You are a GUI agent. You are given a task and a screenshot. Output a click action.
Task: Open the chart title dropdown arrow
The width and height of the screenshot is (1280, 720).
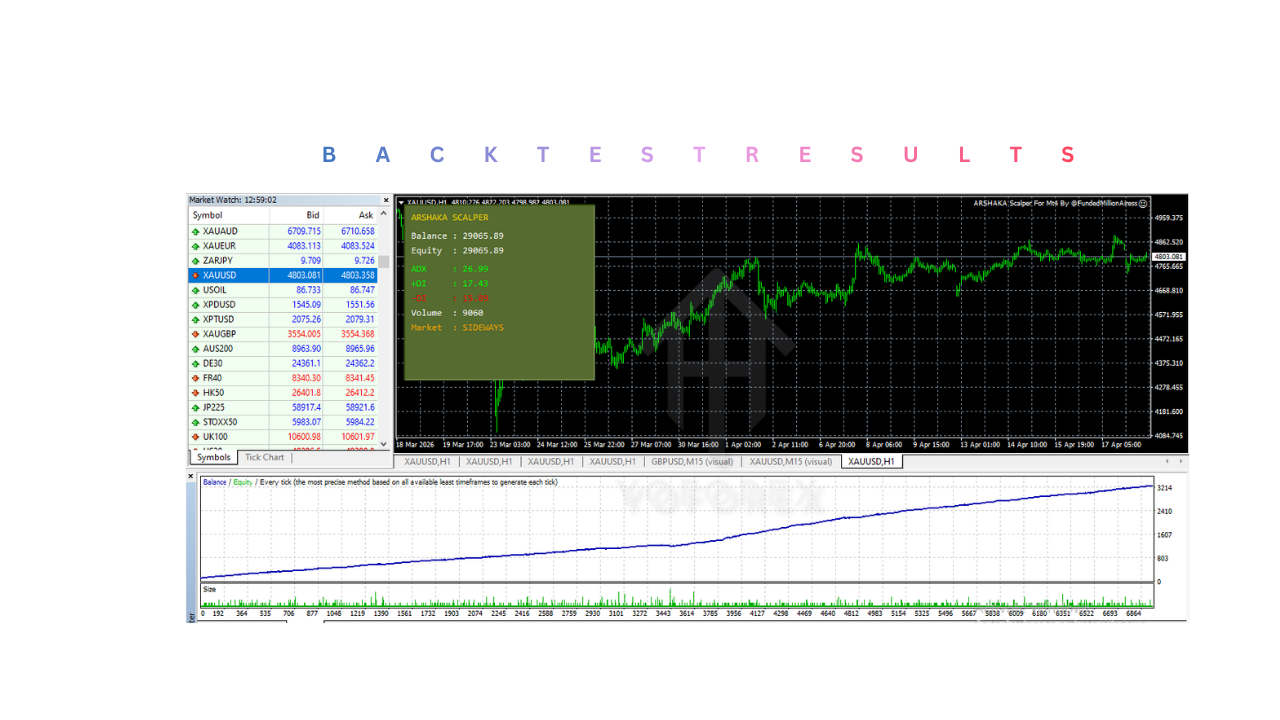pos(402,202)
